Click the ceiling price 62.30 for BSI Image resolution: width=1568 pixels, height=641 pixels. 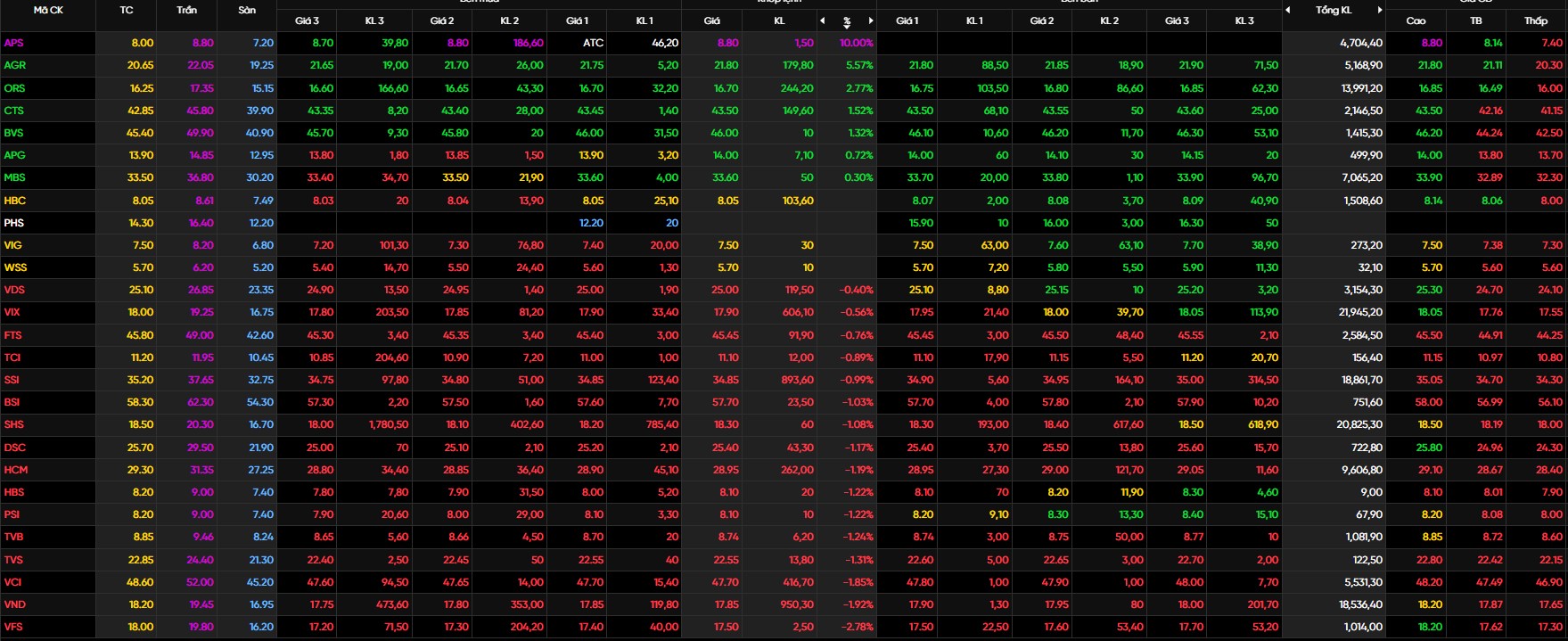201,402
